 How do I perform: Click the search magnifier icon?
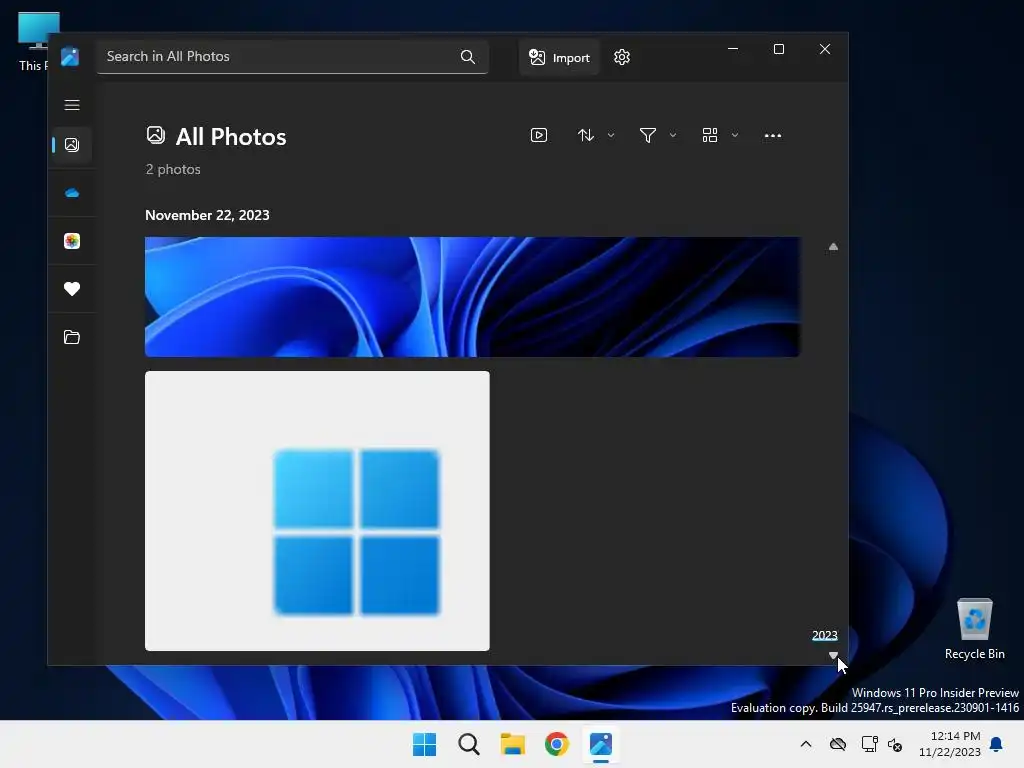pos(468,57)
